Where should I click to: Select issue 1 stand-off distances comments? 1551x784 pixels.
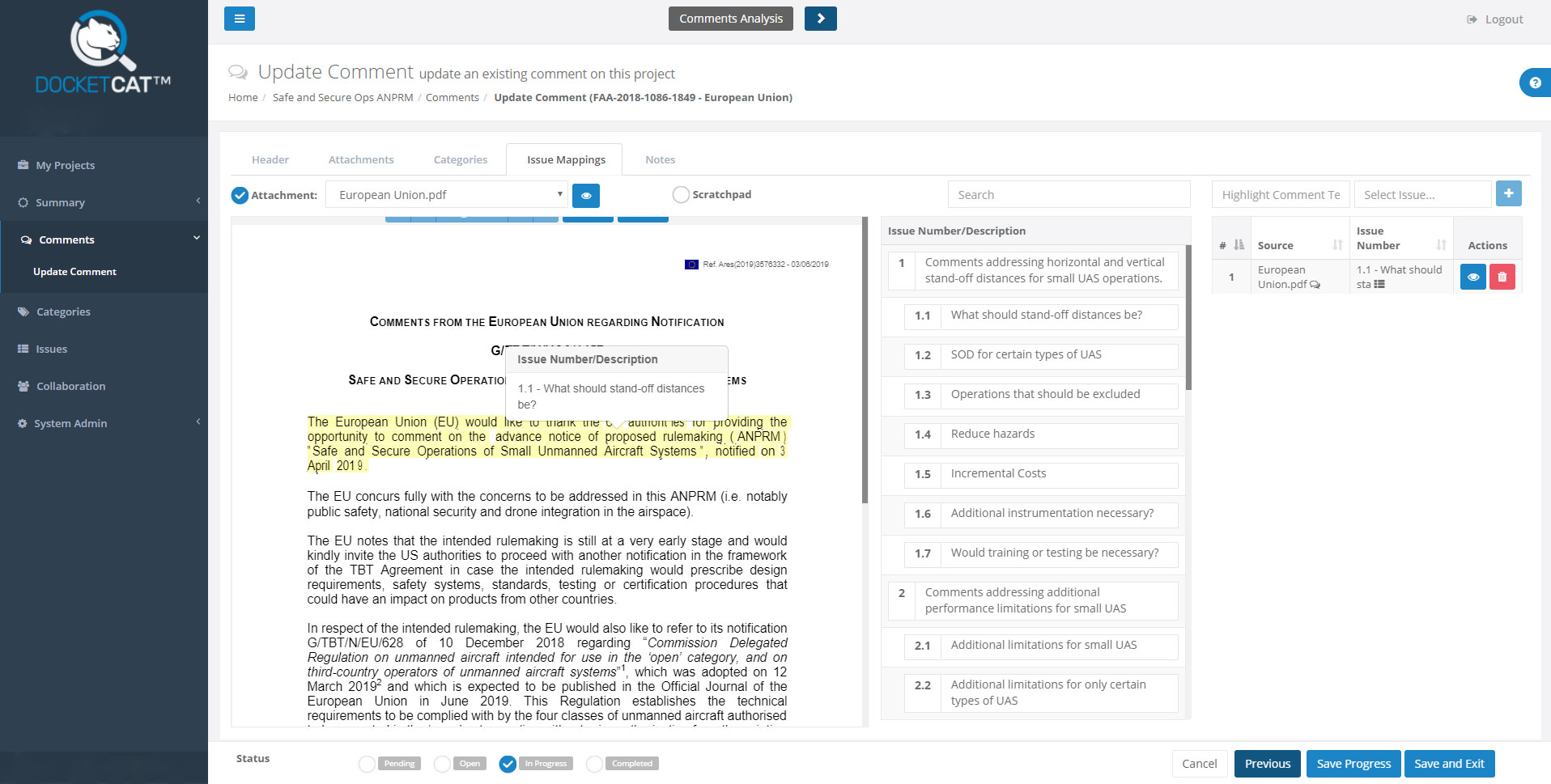pos(1033,270)
